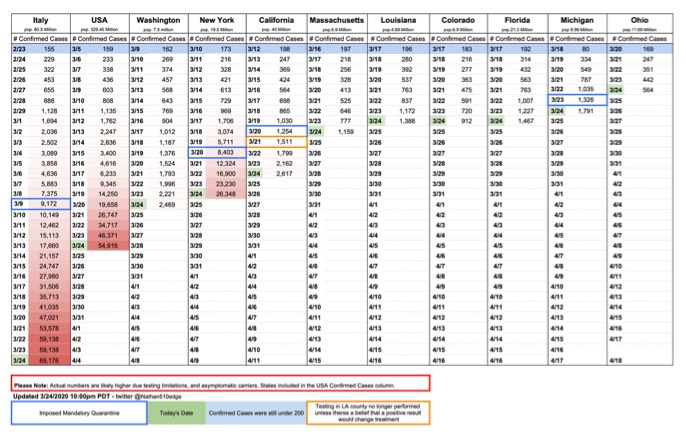
Task: Click the Washington column header
Action: coord(158,20)
